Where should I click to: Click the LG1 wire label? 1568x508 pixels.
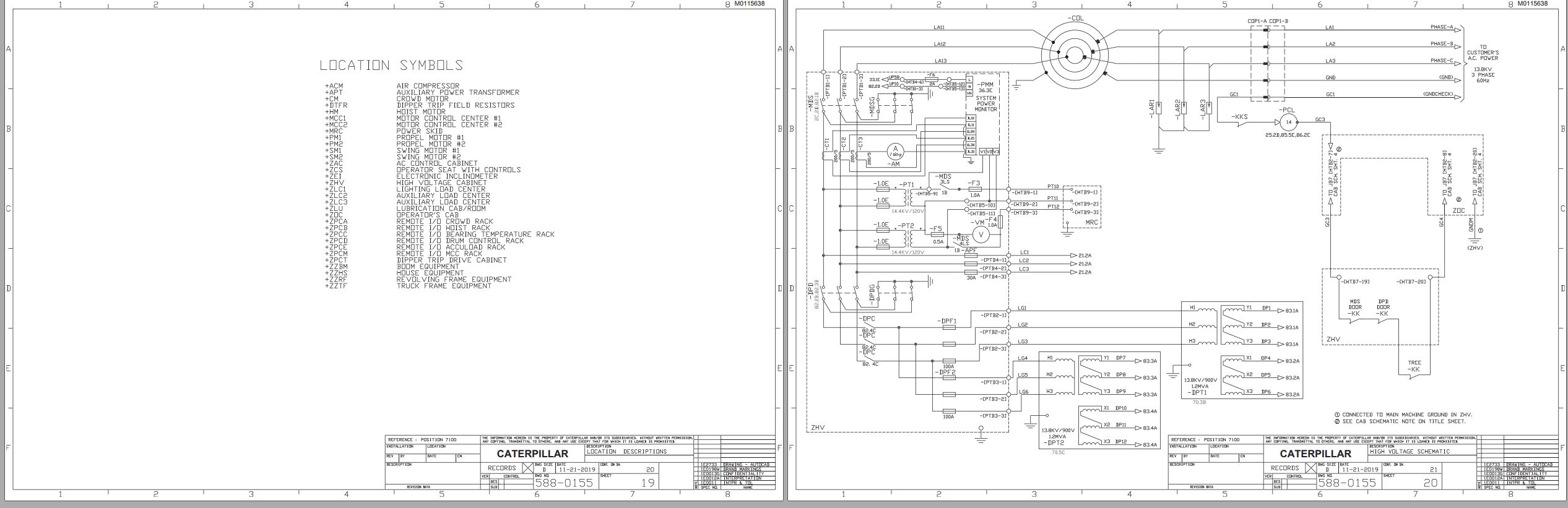[x=1022, y=308]
